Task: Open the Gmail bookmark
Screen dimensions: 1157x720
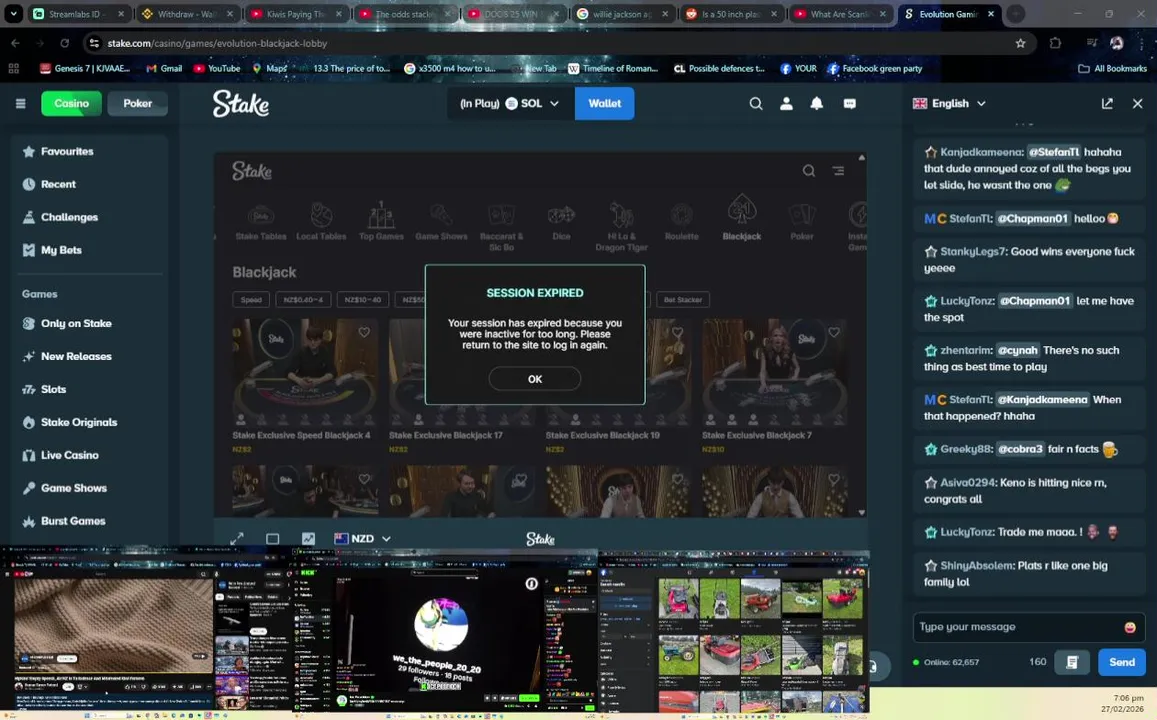Action: pos(164,69)
